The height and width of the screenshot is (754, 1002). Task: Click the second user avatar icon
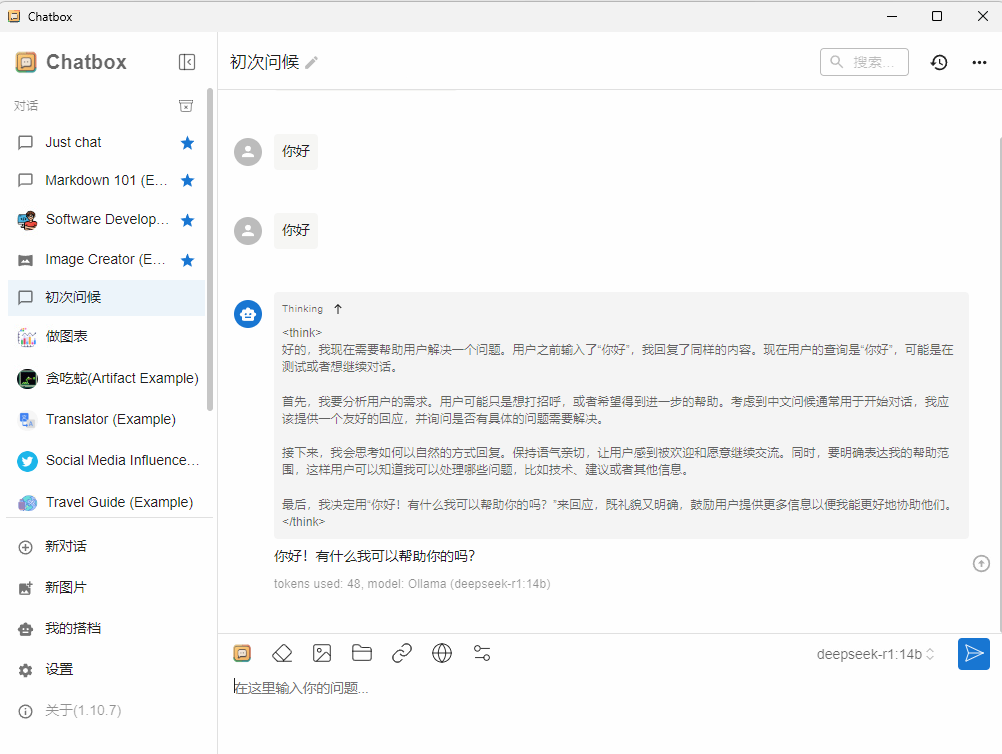248,231
